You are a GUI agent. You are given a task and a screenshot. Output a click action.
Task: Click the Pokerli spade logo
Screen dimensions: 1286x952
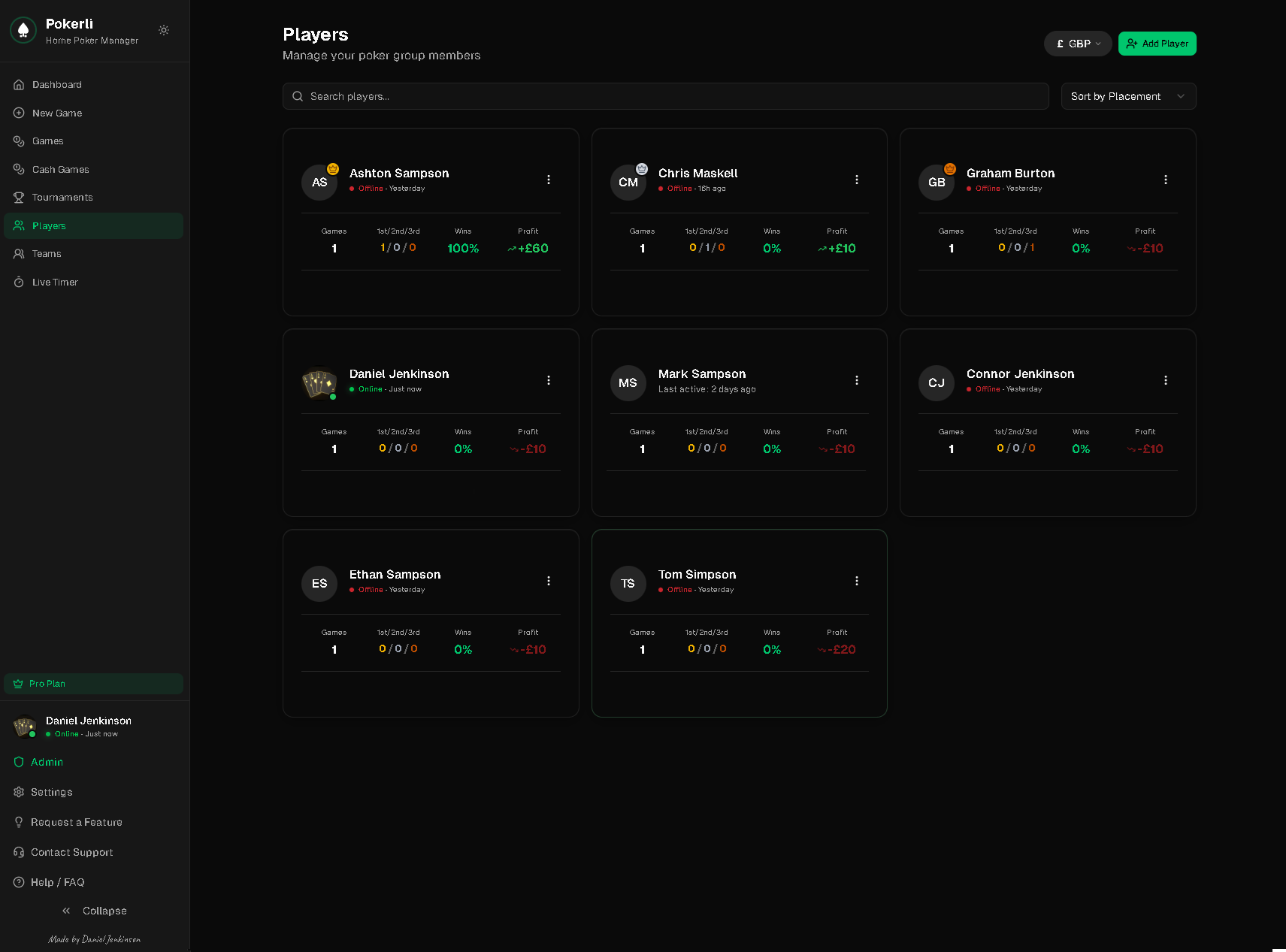23,30
